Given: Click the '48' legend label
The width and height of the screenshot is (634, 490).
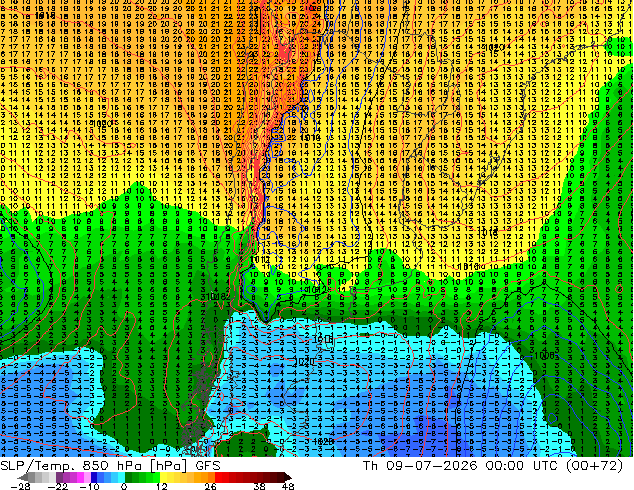Looking at the screenshot, I should tap(288, 486).
